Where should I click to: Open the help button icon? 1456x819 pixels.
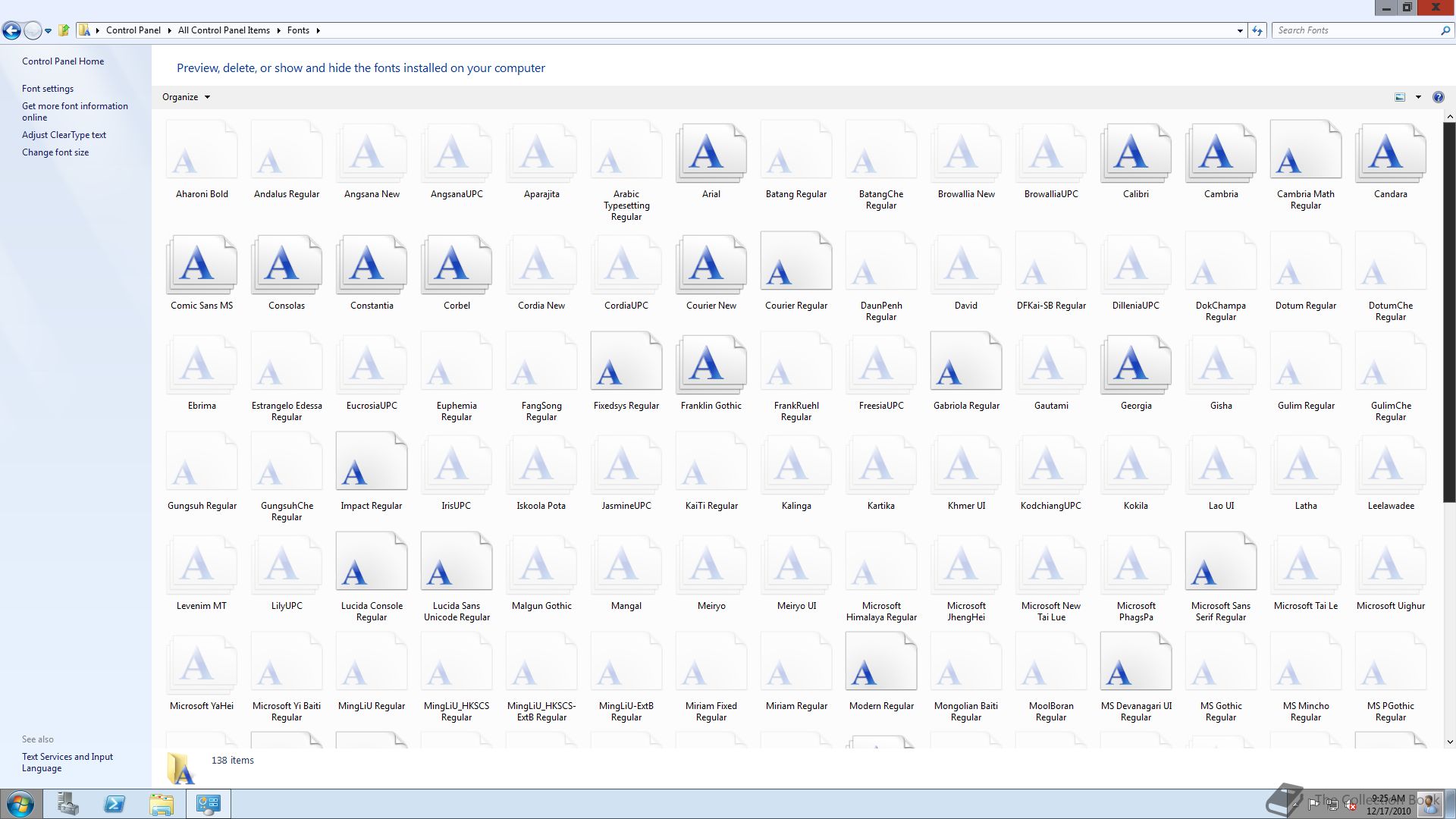tap(1438, 97)
